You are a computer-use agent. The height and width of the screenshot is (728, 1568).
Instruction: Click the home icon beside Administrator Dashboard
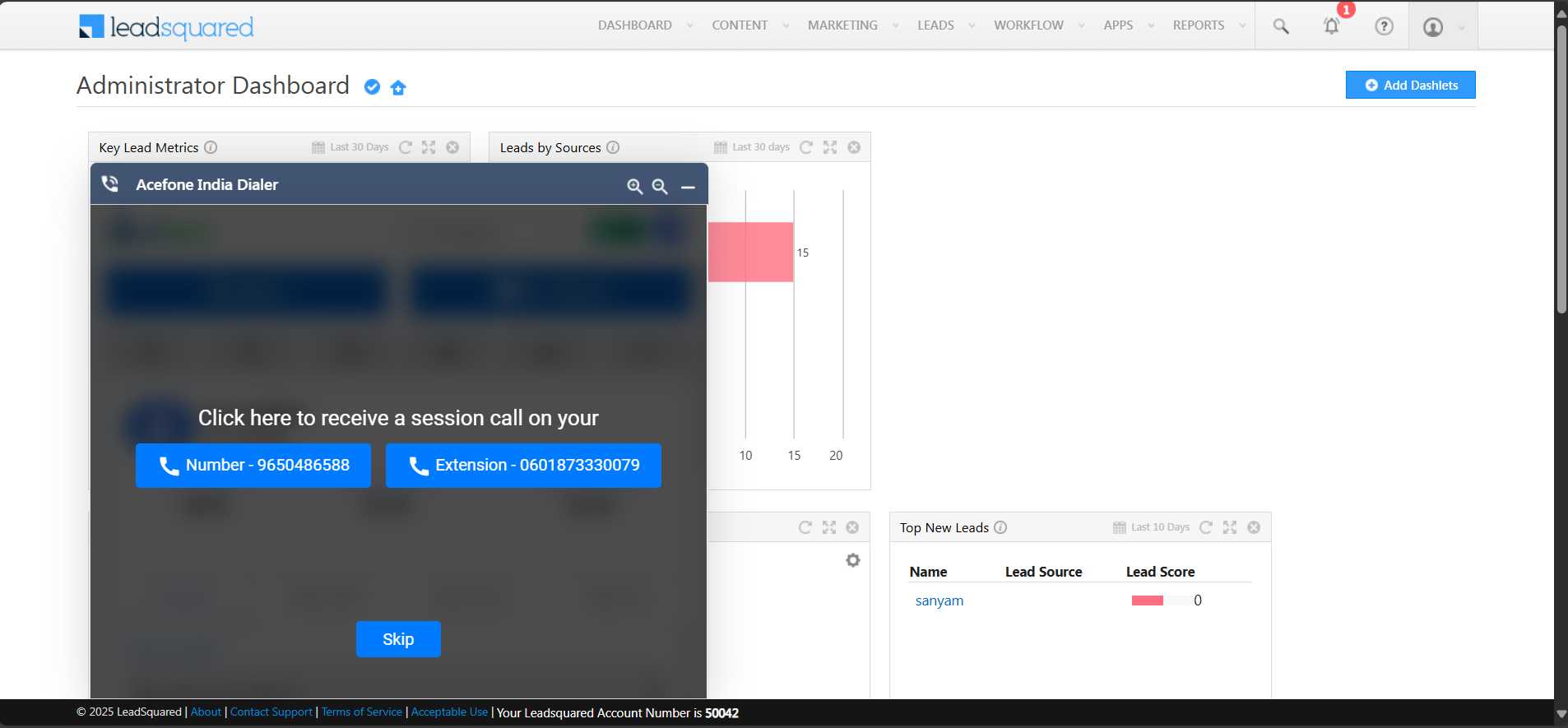coord(399,88)
